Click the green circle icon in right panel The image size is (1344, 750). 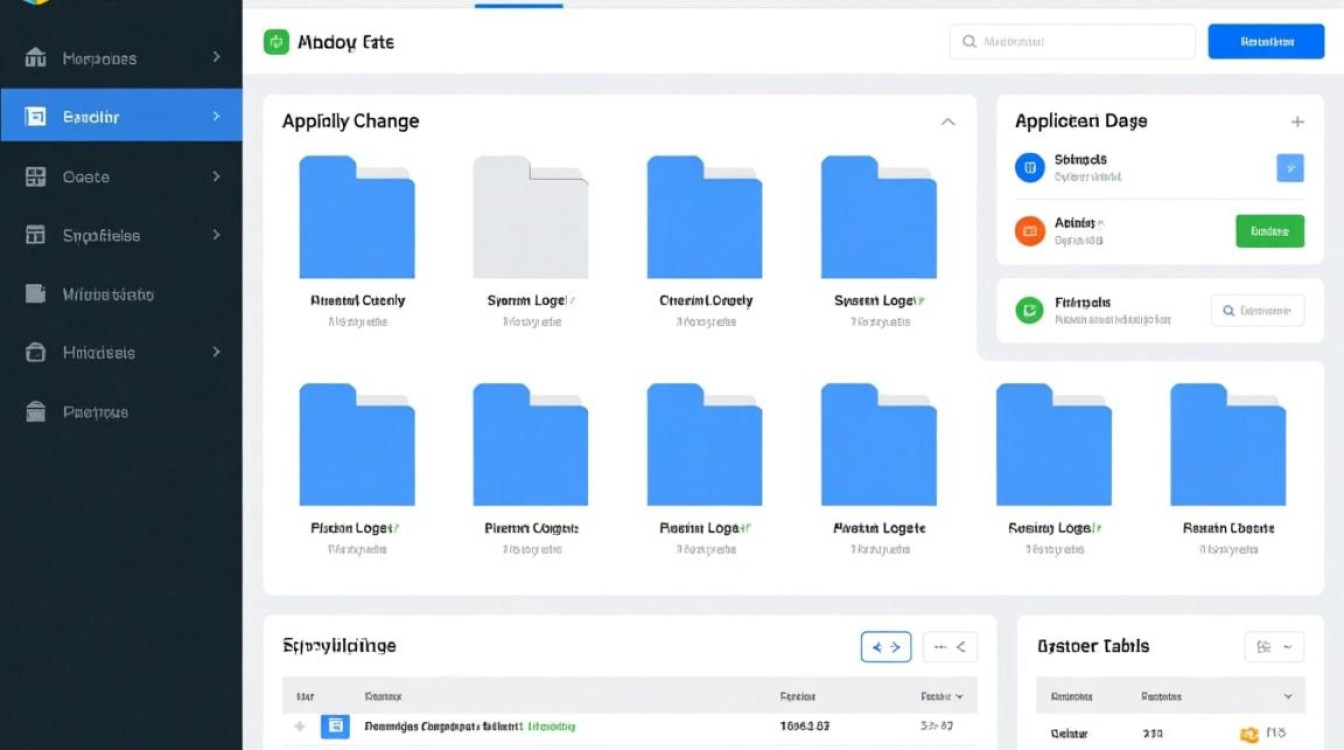pyautogui.click(x=1029, y=310)
